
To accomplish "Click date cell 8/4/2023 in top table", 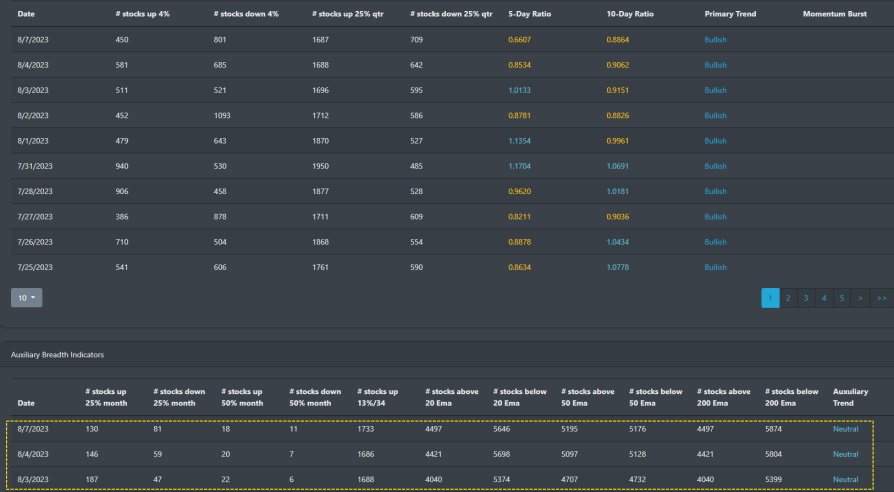I will coord(33,65).
